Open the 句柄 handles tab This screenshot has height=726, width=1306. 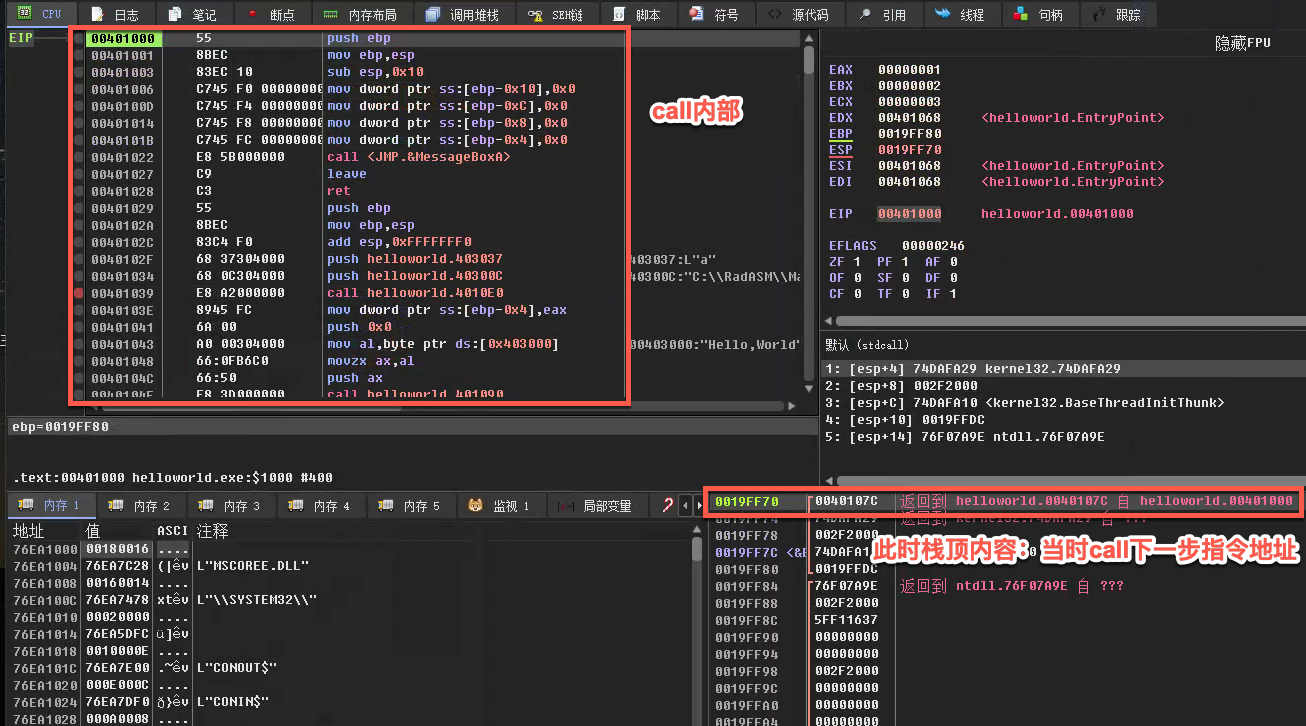tap(1039, 14)
